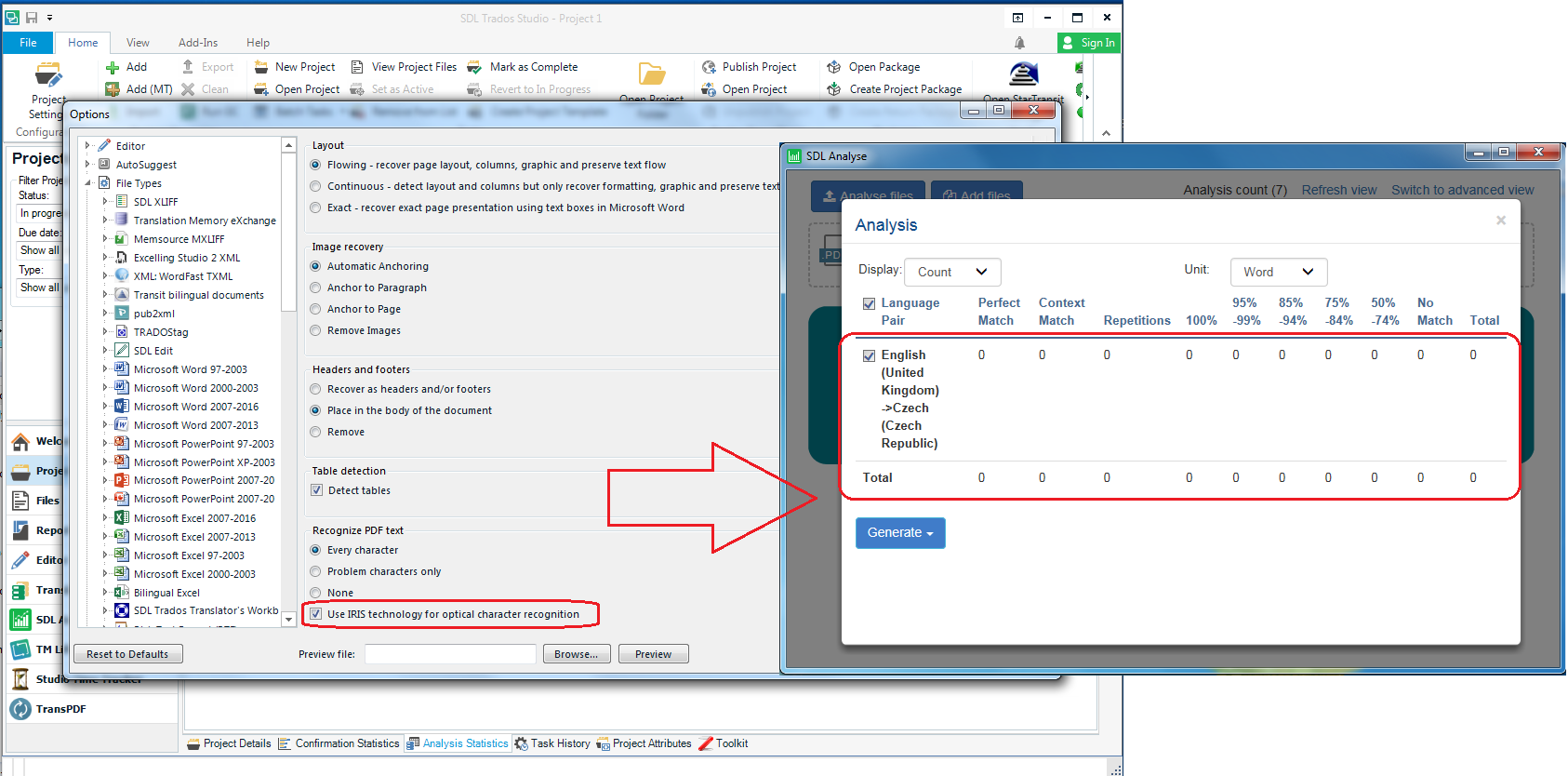Screen dimensions: 1568x776
Task: Click the Preview file input field
Action: (x=450, y=654)
